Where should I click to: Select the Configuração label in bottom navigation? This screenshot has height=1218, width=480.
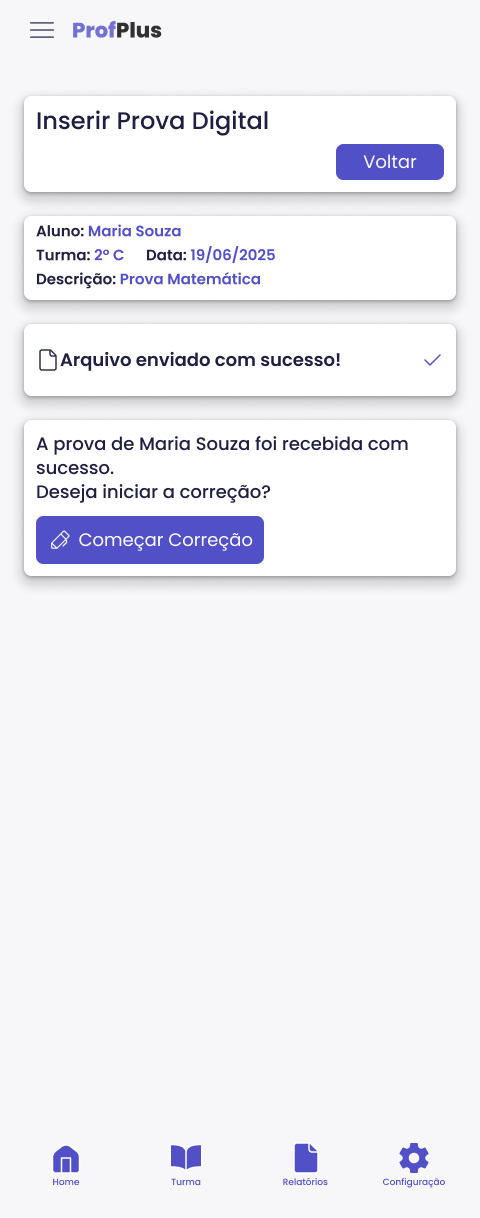tap(414, 1182)
